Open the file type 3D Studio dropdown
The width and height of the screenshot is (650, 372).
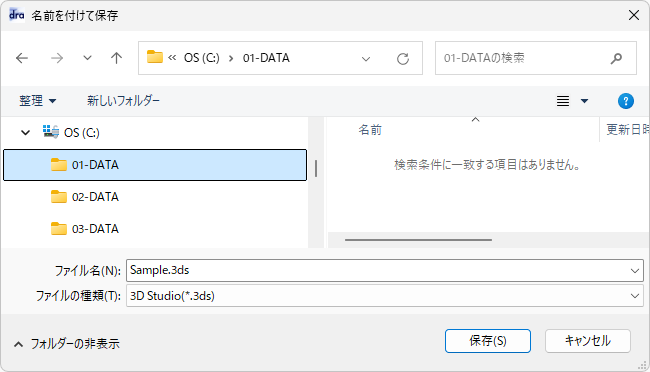[x=385, y=296]
